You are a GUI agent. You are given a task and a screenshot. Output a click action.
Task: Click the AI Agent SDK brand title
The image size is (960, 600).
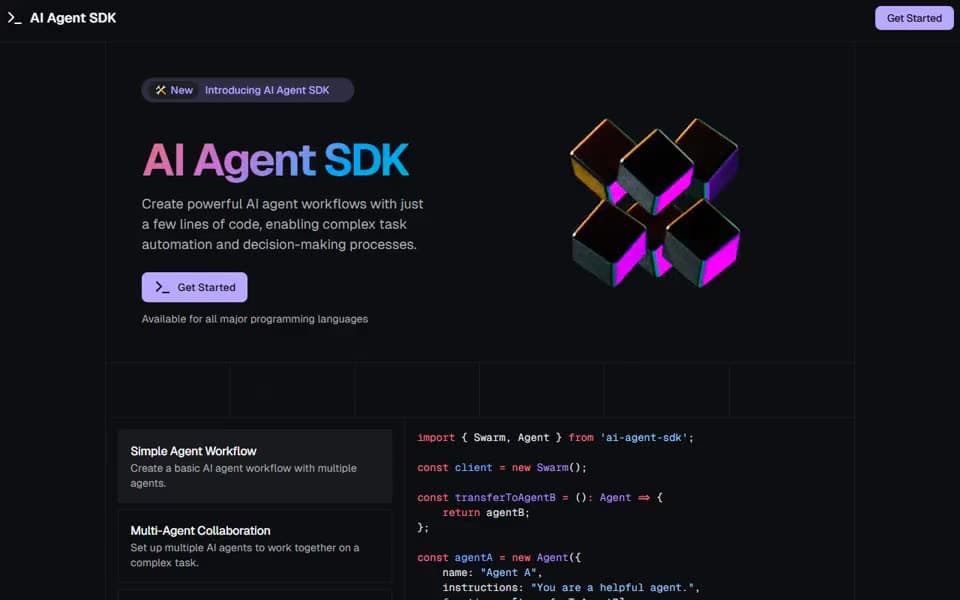(73, 18)
